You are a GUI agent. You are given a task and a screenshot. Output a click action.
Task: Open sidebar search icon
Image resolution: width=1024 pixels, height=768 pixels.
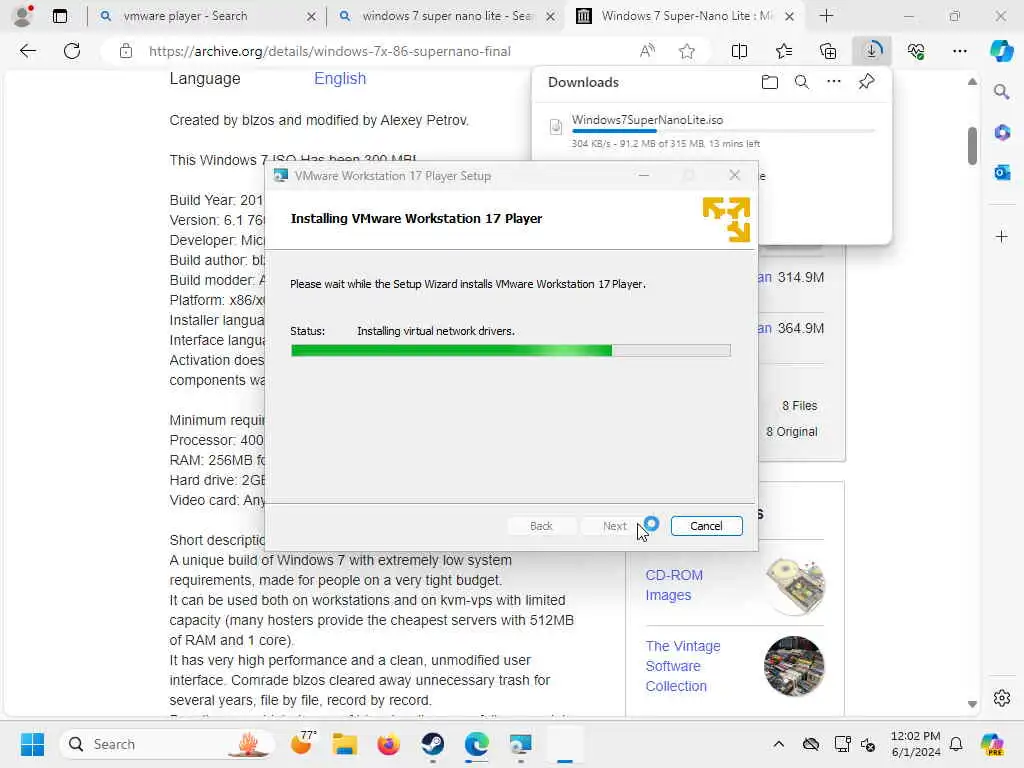click(x=1002, y=92)
